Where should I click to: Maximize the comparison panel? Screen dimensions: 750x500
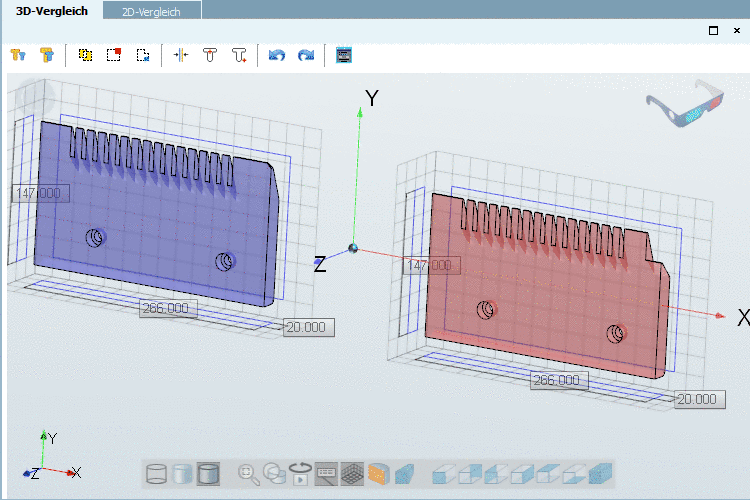713,31
